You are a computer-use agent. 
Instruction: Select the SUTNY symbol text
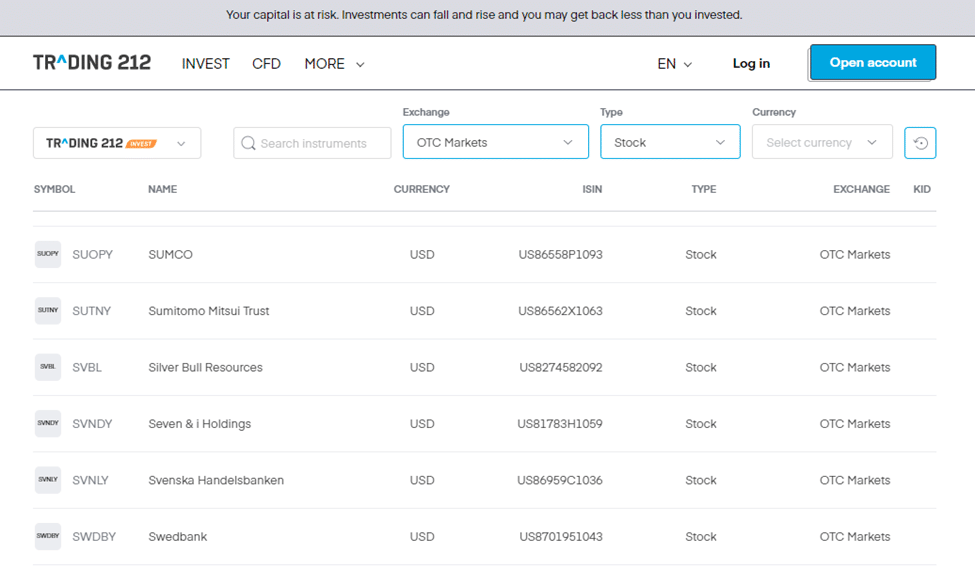91,311
